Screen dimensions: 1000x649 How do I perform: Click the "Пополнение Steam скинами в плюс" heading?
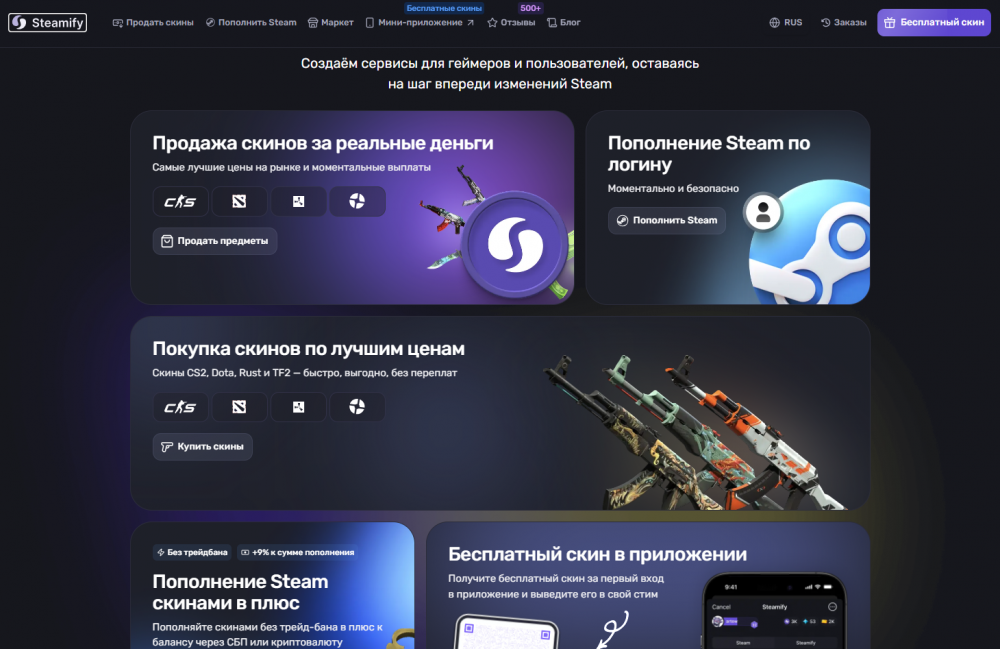(x=240, y=592)
